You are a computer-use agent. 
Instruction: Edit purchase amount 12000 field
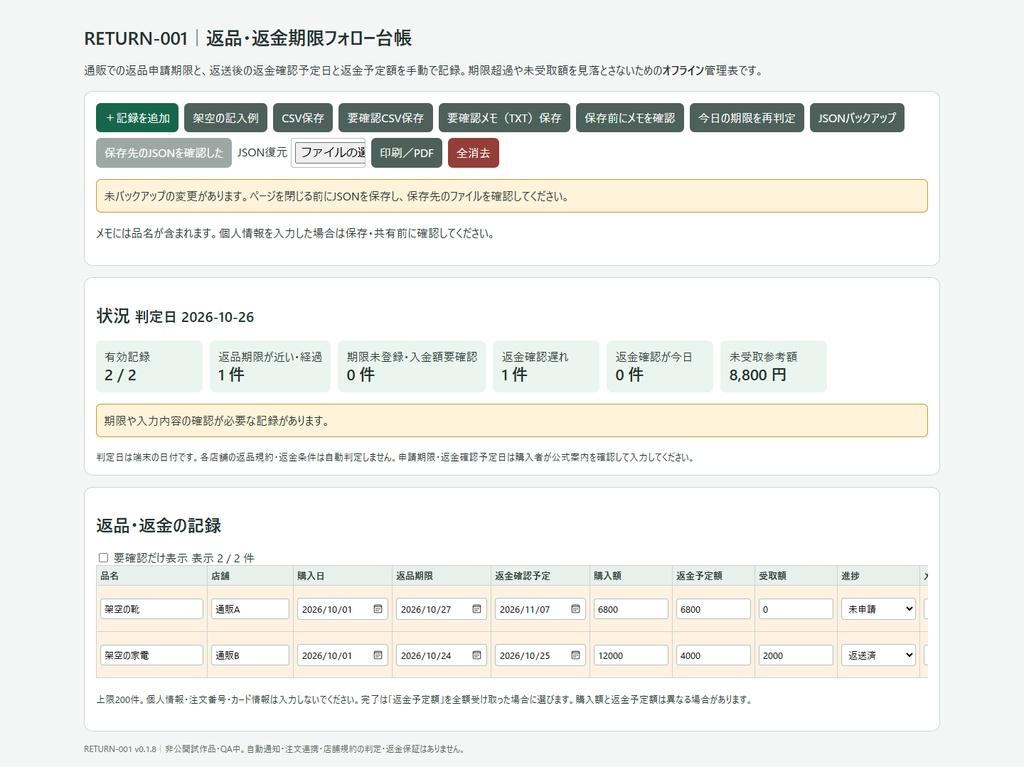click(x=631, y=655)
